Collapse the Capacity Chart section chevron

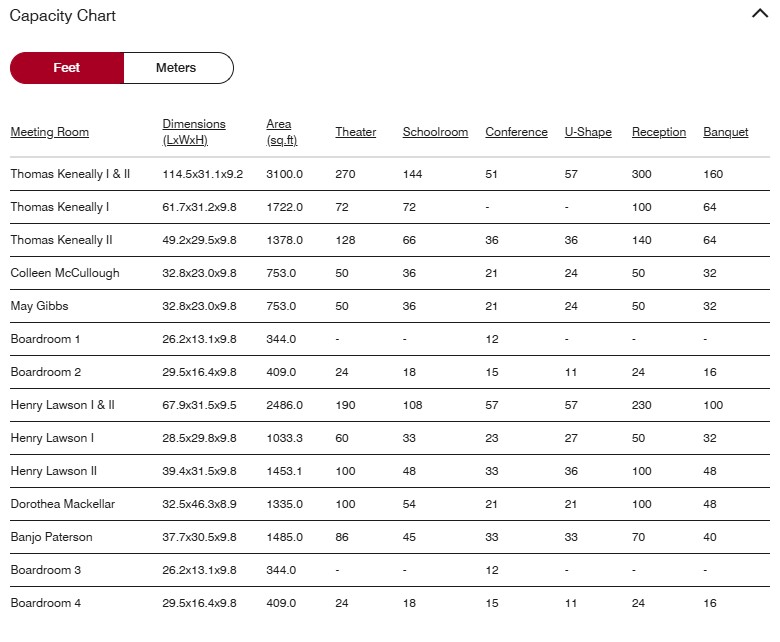click(759, 14)
